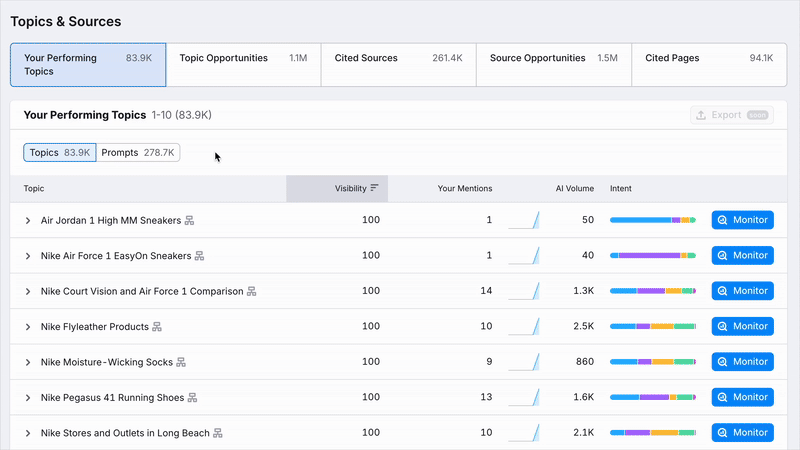This screenshot has height=450, width=800.
Task: Expand the Nike Pegasus 41 Running Shoes row
Action: point(28,398)
